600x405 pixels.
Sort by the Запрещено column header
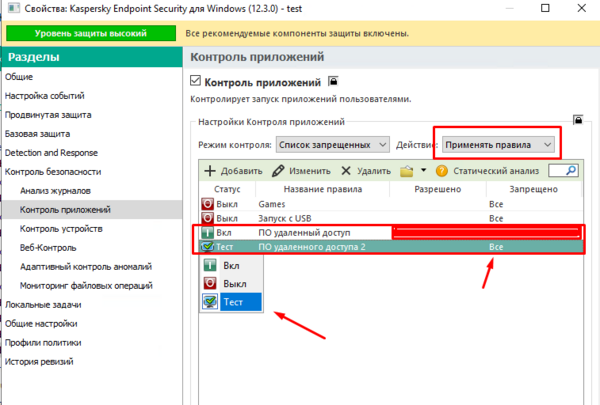pos(533,189)
